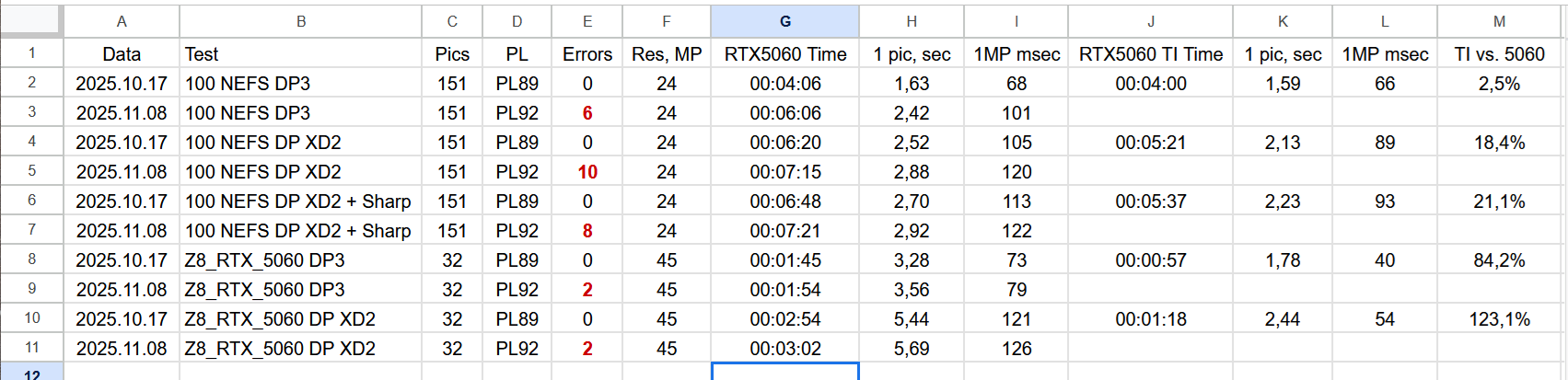The image size is (1568, 380).
Task: Select the row 12 header
Action: 31,374
